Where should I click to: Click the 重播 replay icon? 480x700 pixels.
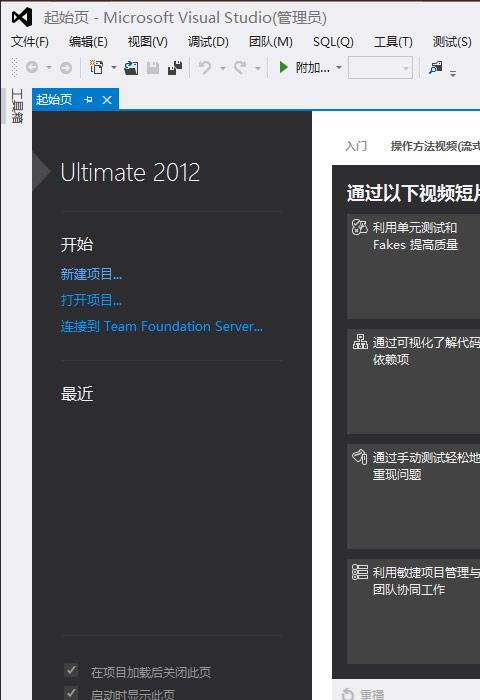point(347,694)
